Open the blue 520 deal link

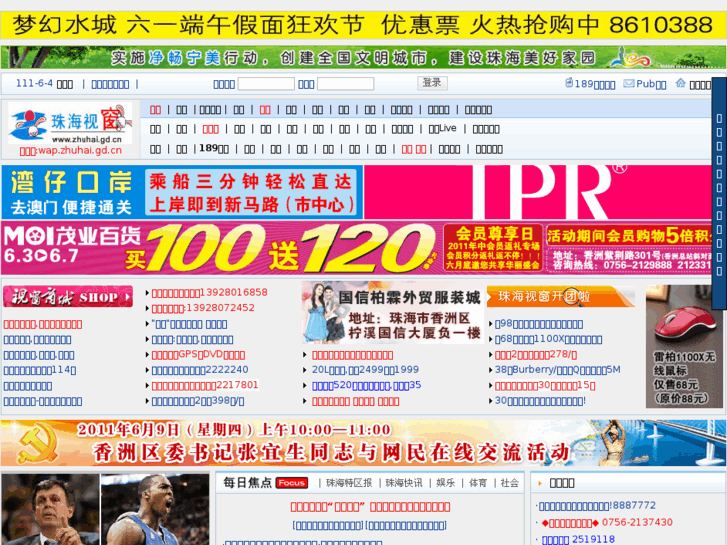[x=366, y=385]
